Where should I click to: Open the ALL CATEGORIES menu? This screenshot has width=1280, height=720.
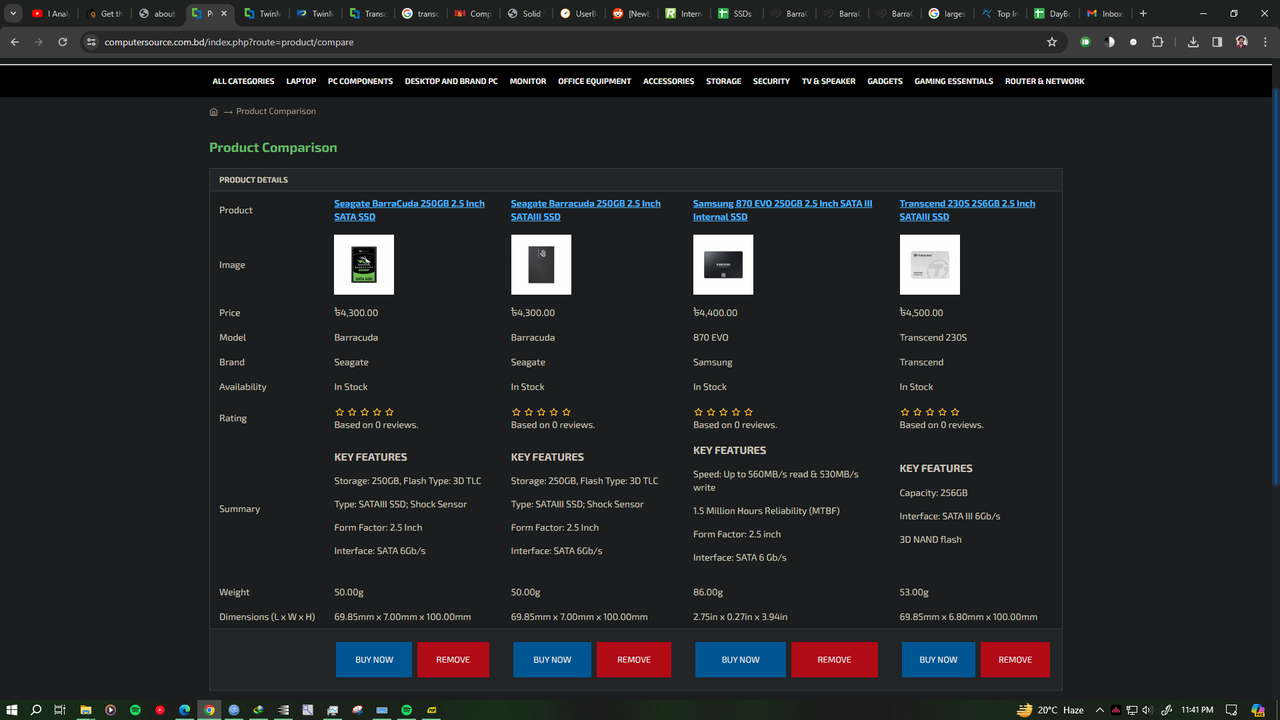tap(243, 81)
